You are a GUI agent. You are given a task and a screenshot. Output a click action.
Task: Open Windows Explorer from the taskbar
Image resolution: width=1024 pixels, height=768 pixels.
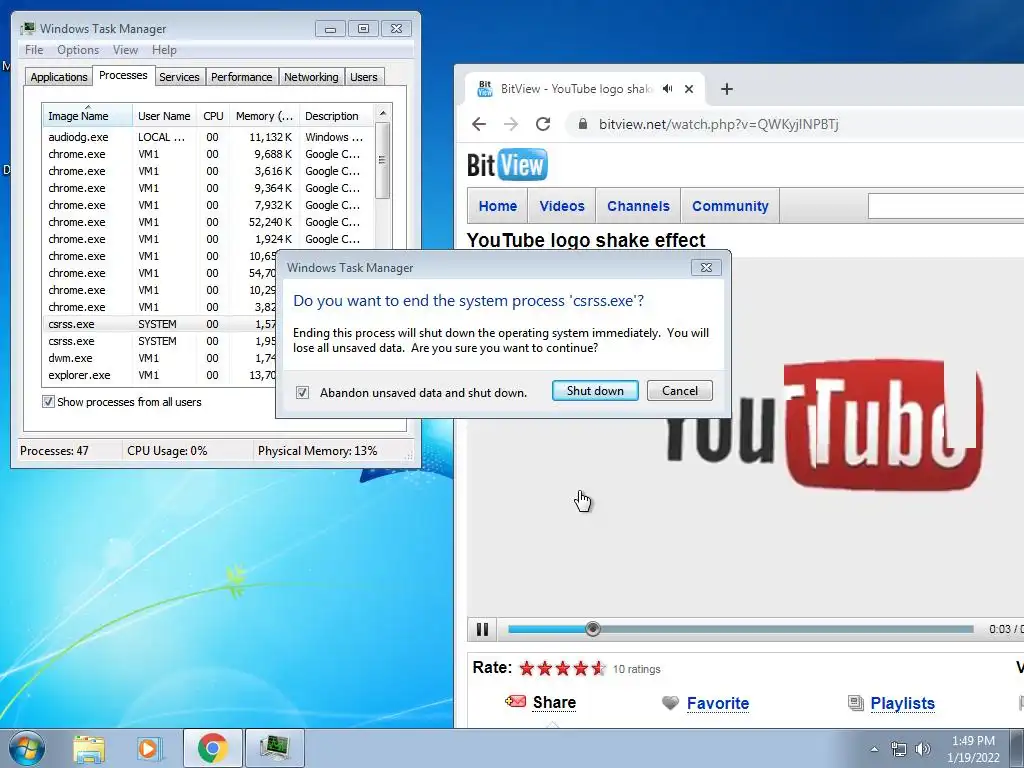(89, 748)
